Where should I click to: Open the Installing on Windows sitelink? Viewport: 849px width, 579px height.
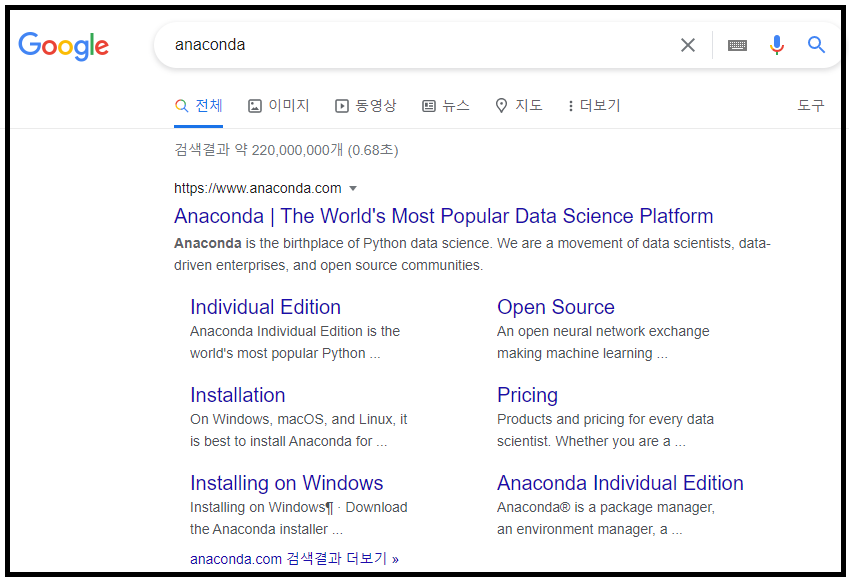[x=286, y=483]
